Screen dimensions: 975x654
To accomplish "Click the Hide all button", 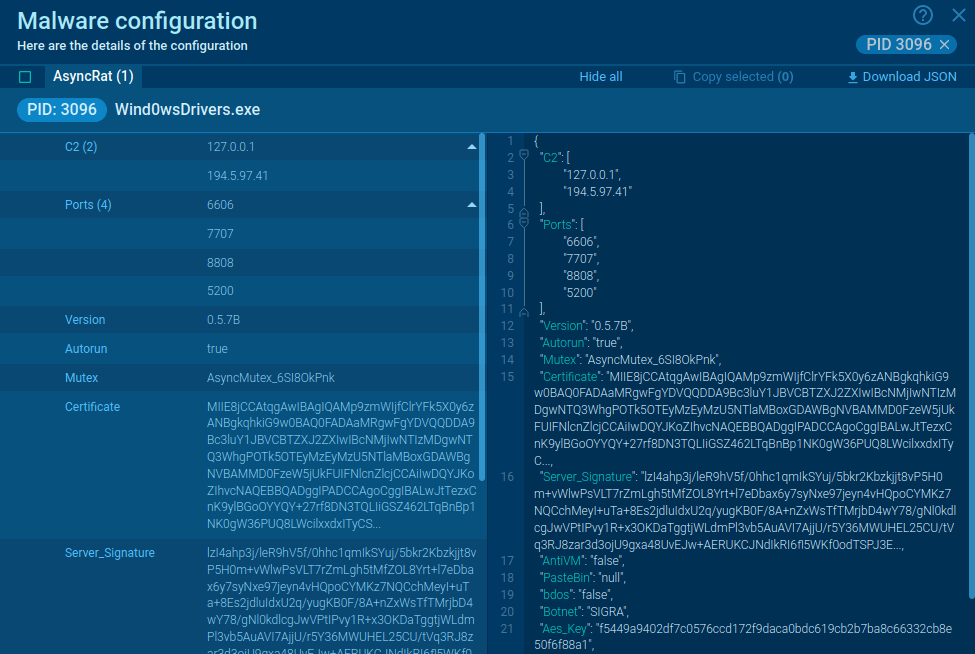I will click(x=600, y=76).
